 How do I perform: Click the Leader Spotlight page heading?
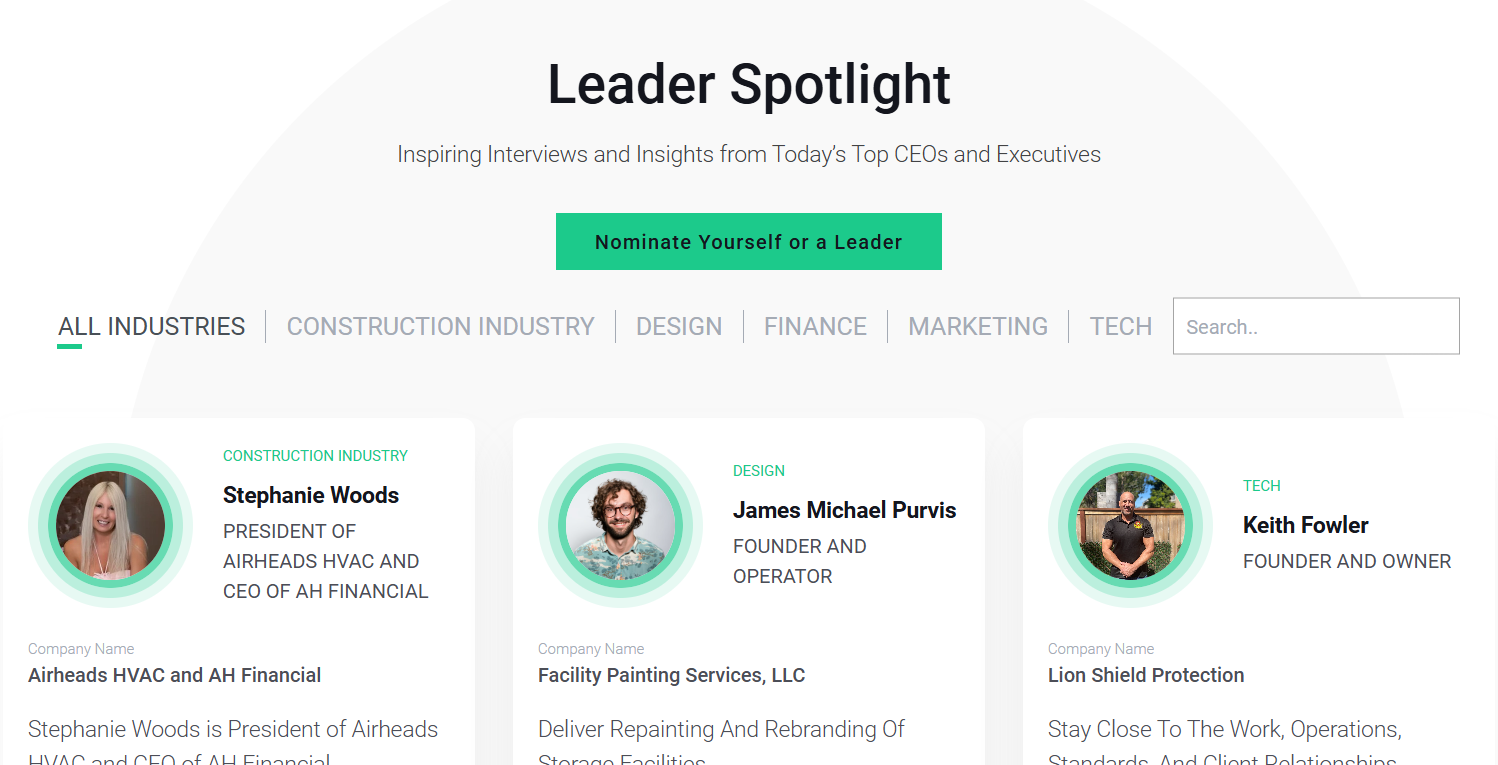click(748, 84)
